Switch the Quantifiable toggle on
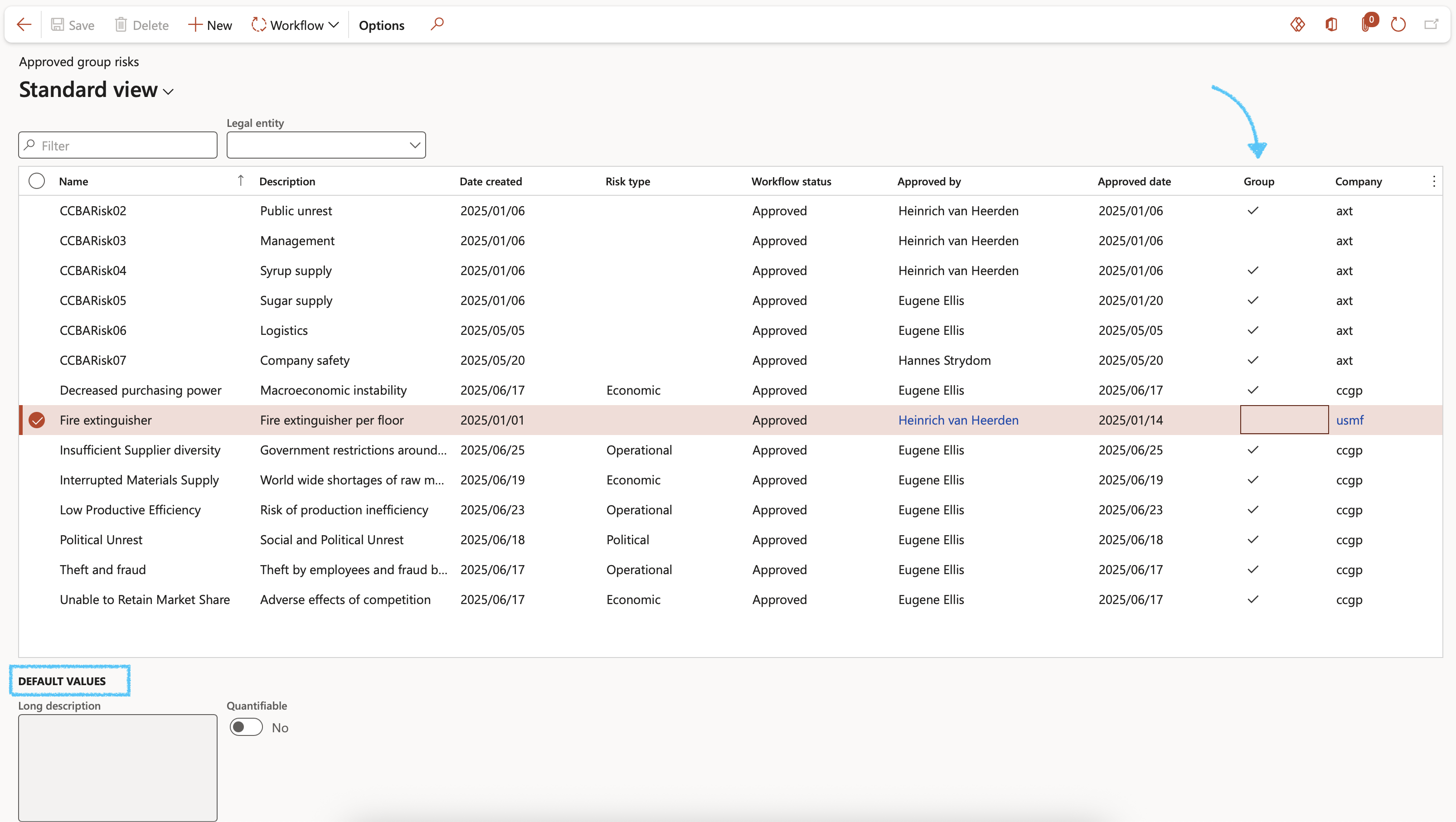 [x=247, y=727]
